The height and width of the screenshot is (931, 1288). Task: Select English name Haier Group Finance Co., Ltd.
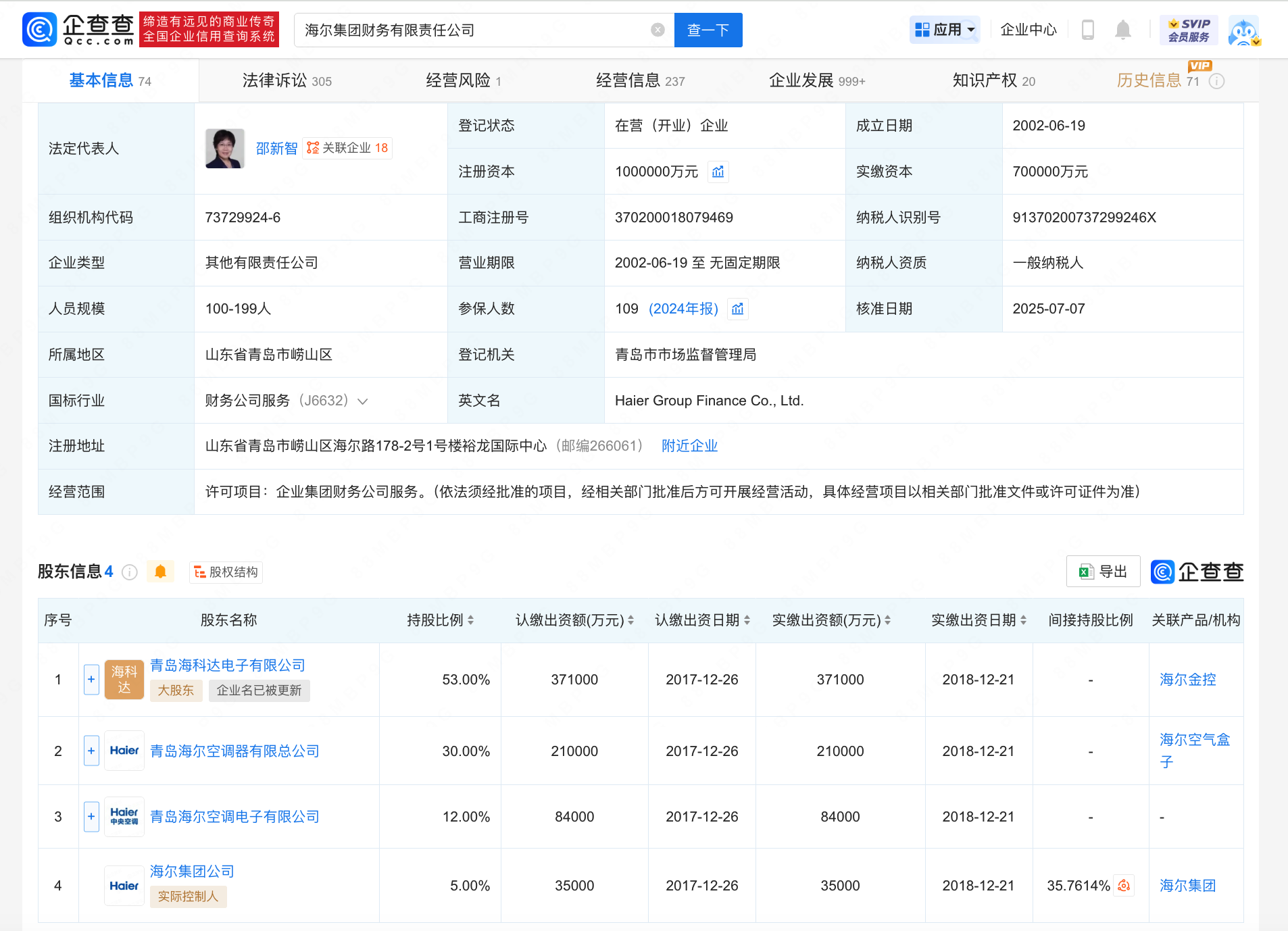(x=709, y=401)
